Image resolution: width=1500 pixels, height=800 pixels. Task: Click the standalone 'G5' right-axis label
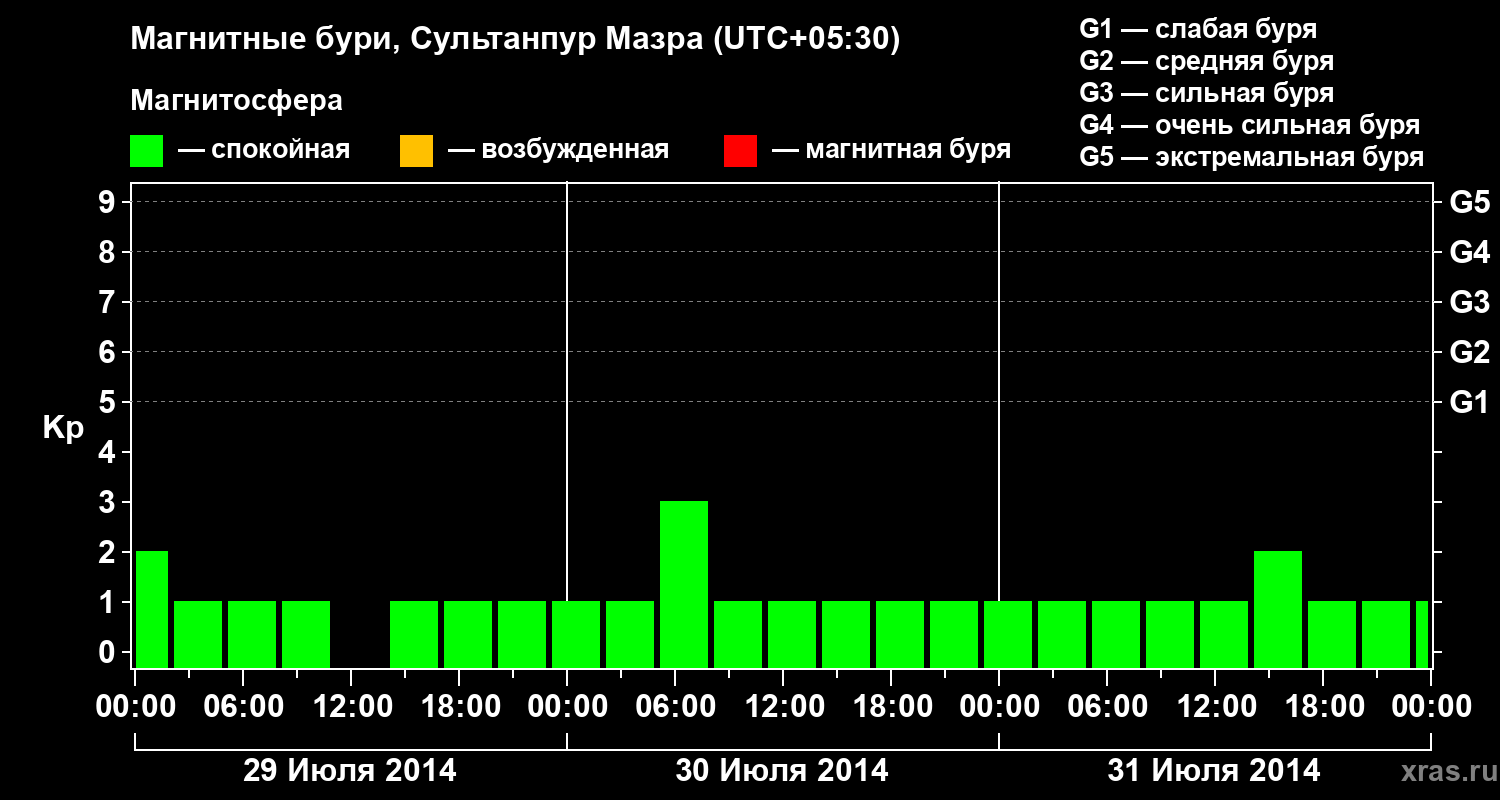click(1470, 202)
